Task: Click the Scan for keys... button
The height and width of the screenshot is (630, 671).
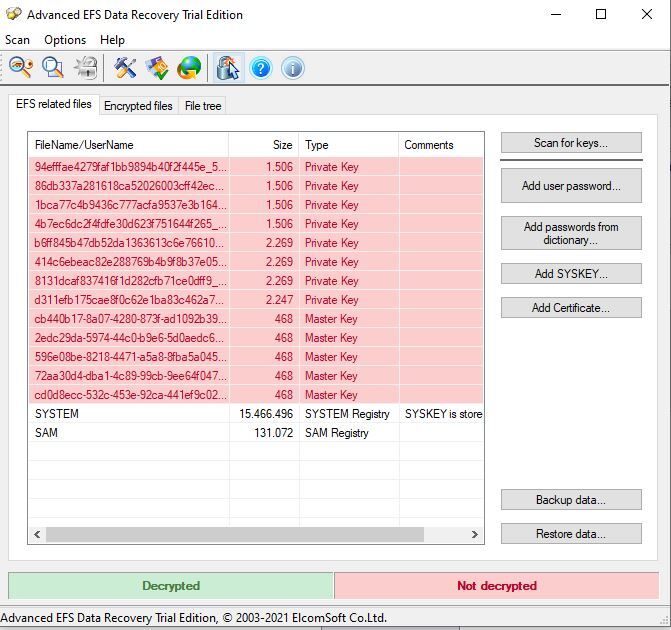Action: (x=571, y=143)
